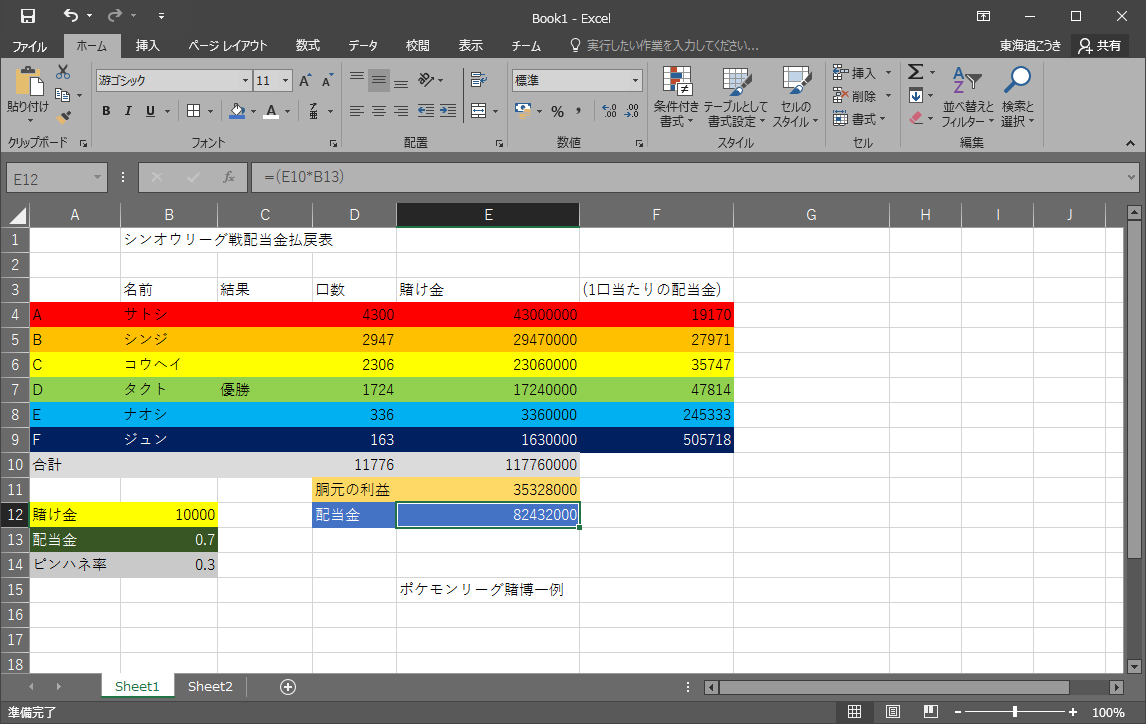This screenshot has width=1146, height=724.
Task: Click the AutoSum sigma icon
Action: pos(915,72)
